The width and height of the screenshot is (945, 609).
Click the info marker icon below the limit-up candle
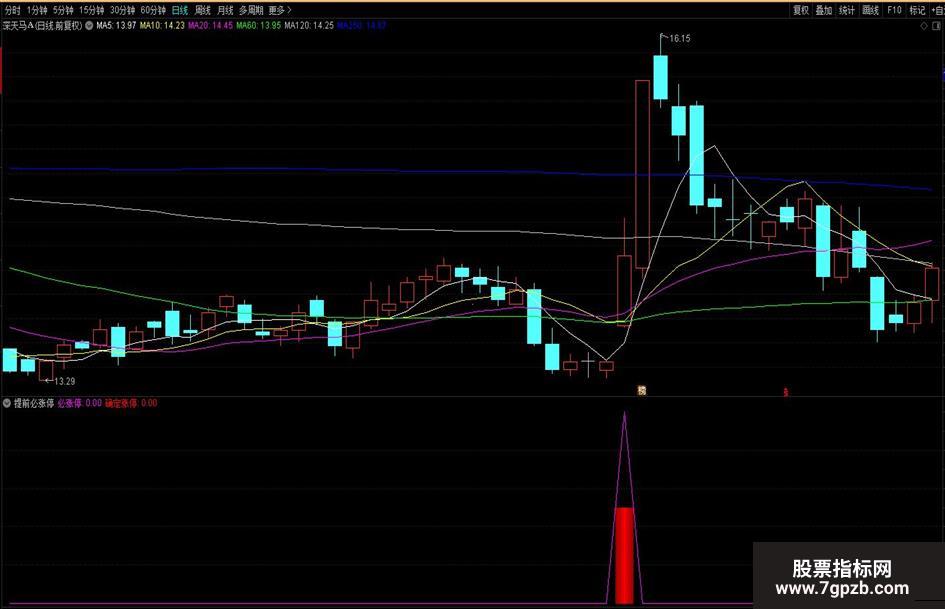642,391
